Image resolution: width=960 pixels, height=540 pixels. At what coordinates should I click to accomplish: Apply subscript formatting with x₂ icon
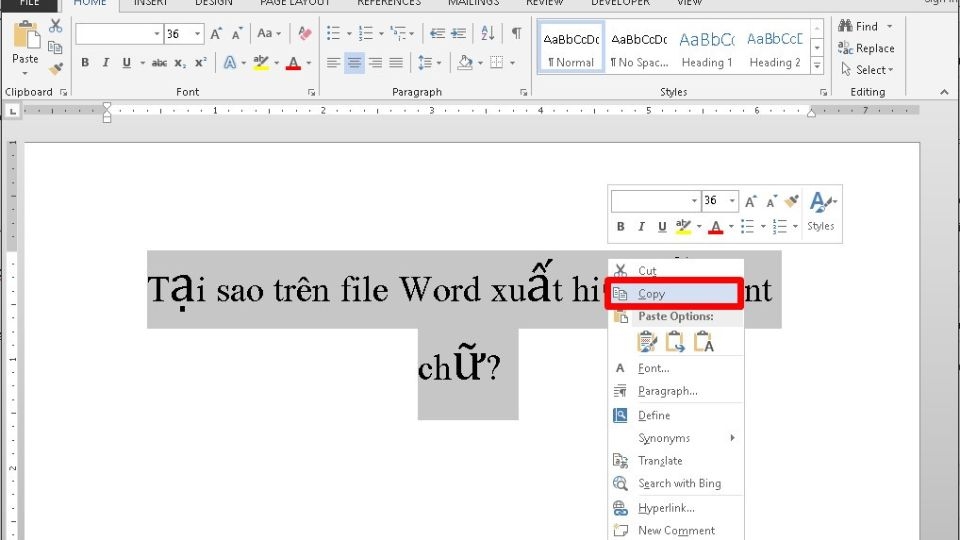pos(180,62)
